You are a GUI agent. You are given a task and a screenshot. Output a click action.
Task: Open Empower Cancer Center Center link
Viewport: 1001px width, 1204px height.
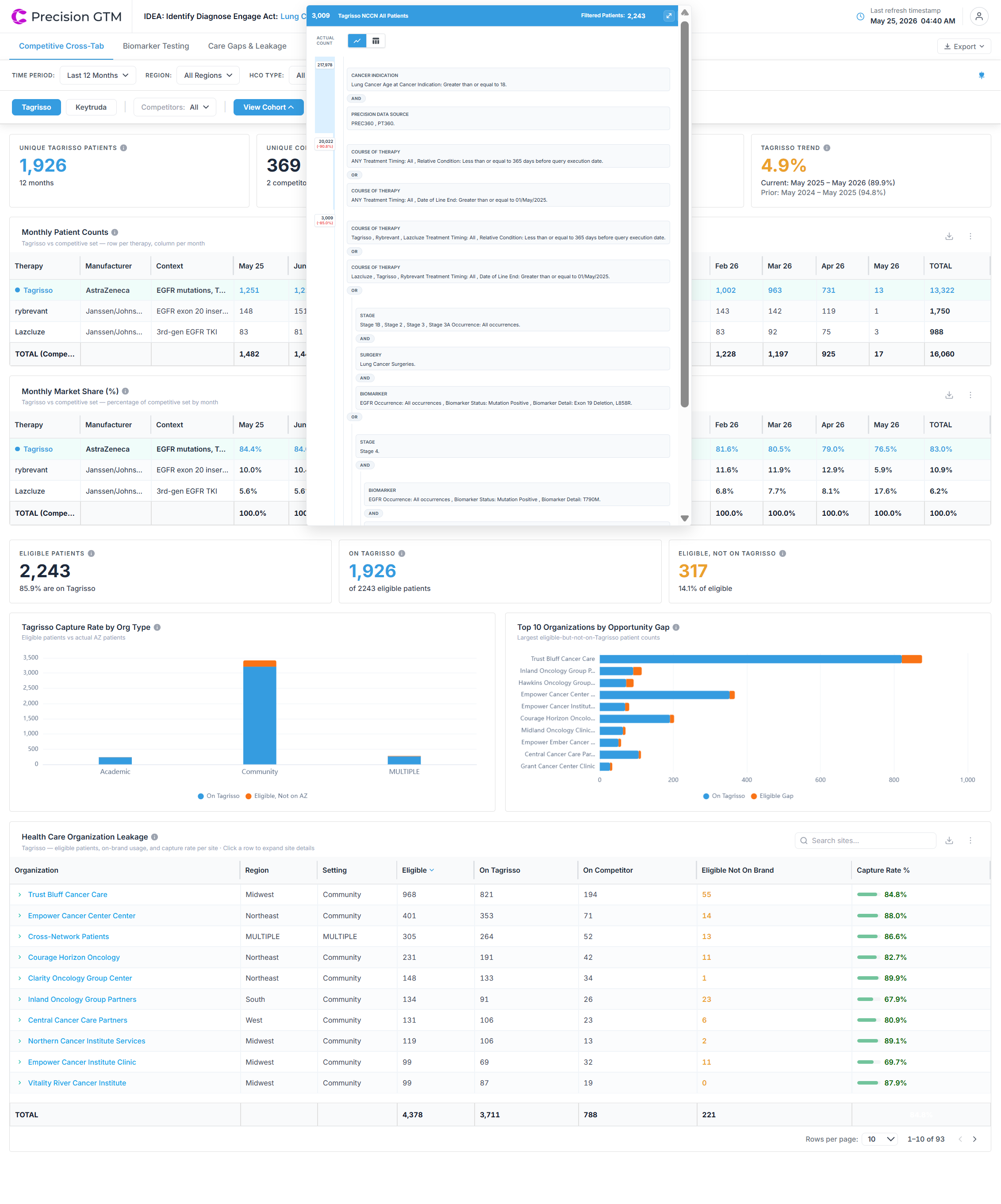[x=81, y=916]
